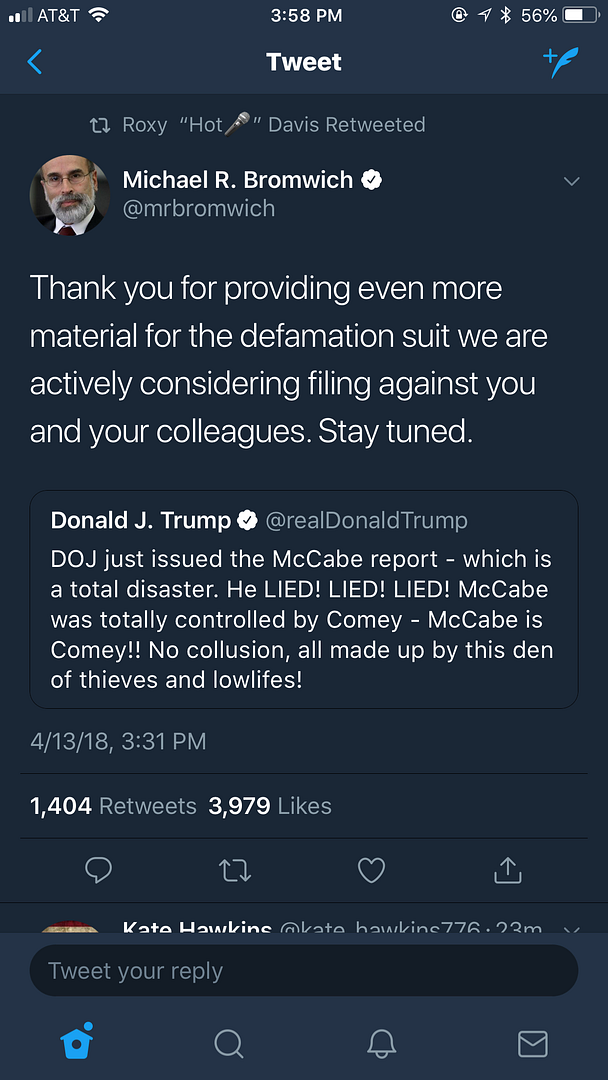
Task: Open Michael R. Bromwich's profile picture
Action: pyautogui.click(x=70, y=195)
